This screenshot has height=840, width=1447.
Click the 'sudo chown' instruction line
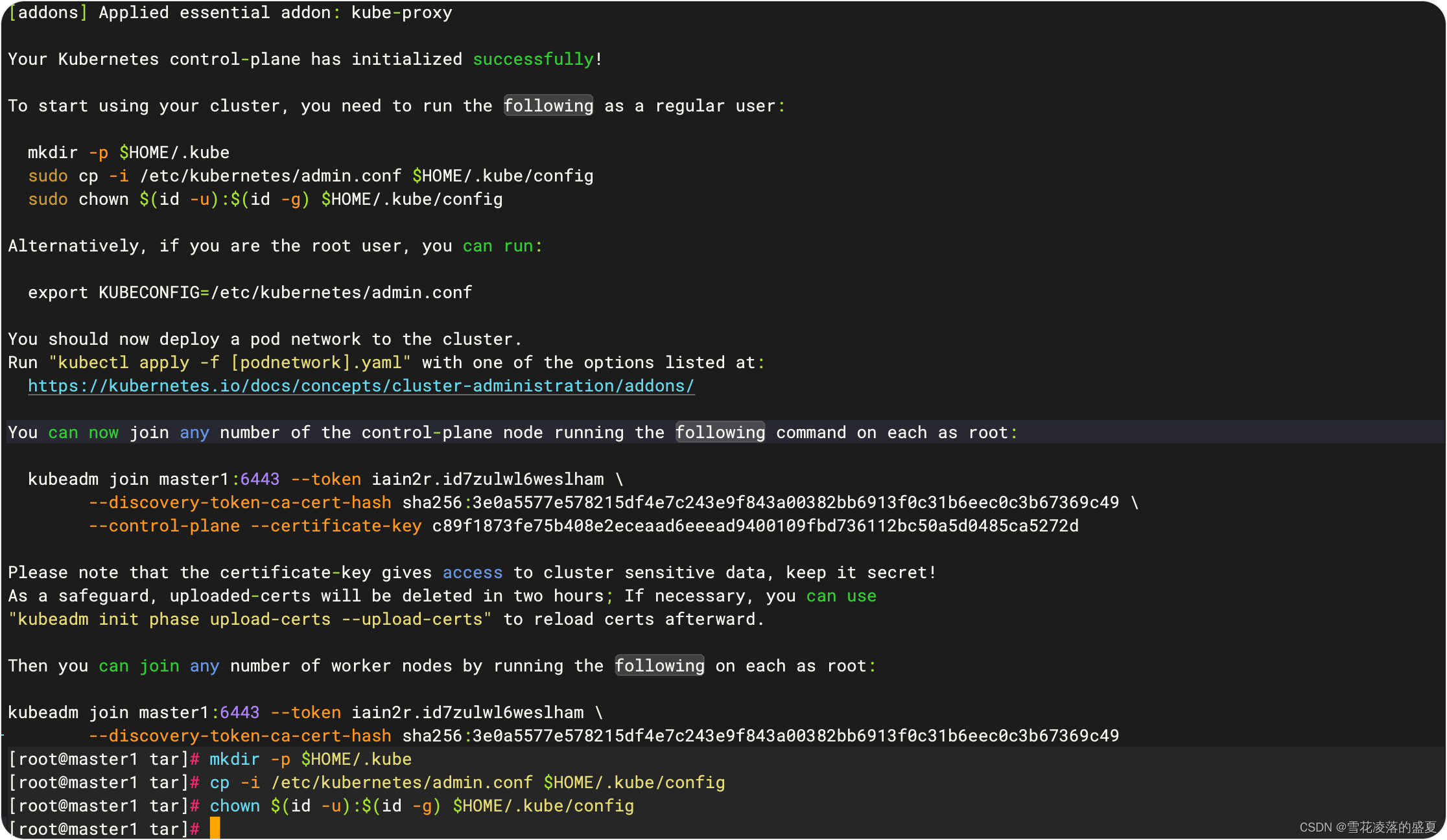tap(265, 200)
